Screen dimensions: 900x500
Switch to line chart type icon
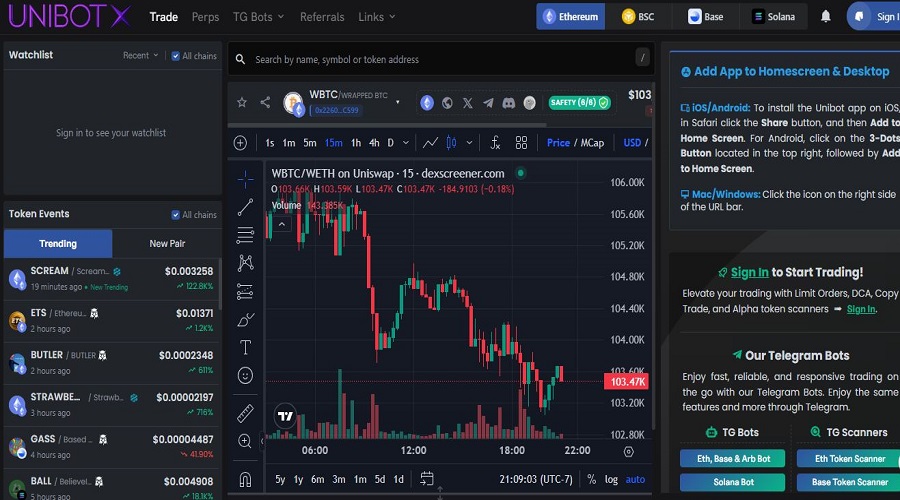pos(430,142)
